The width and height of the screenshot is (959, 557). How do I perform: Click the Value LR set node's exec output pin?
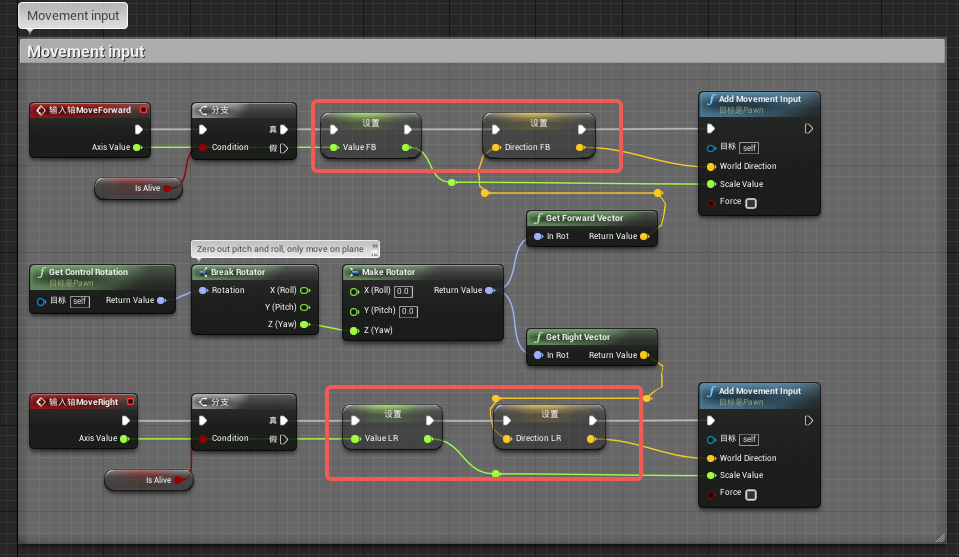tap(430, 421)
